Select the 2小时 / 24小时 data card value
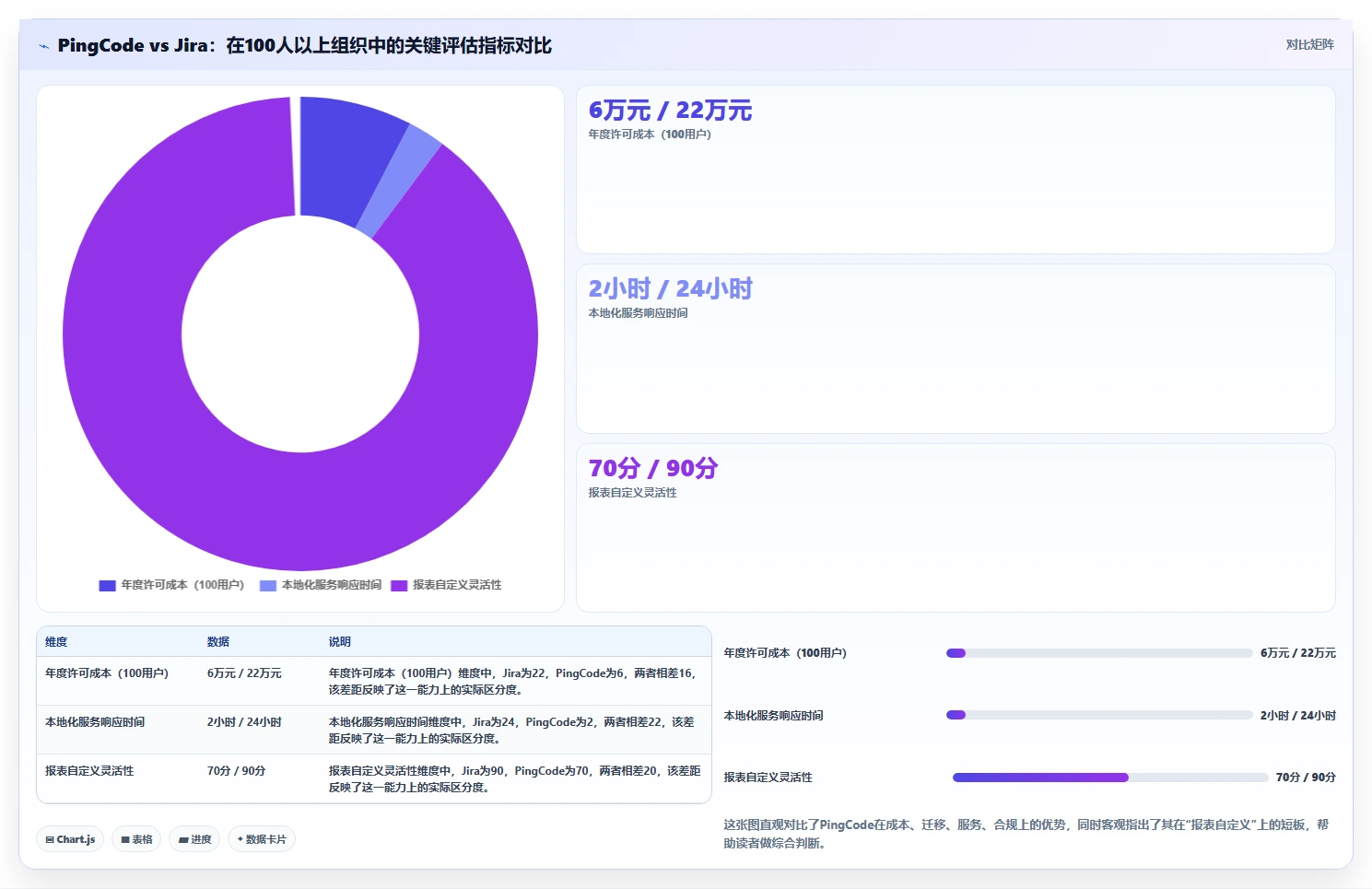Viewport: 1372px width, 889px height. coord(670,289)
